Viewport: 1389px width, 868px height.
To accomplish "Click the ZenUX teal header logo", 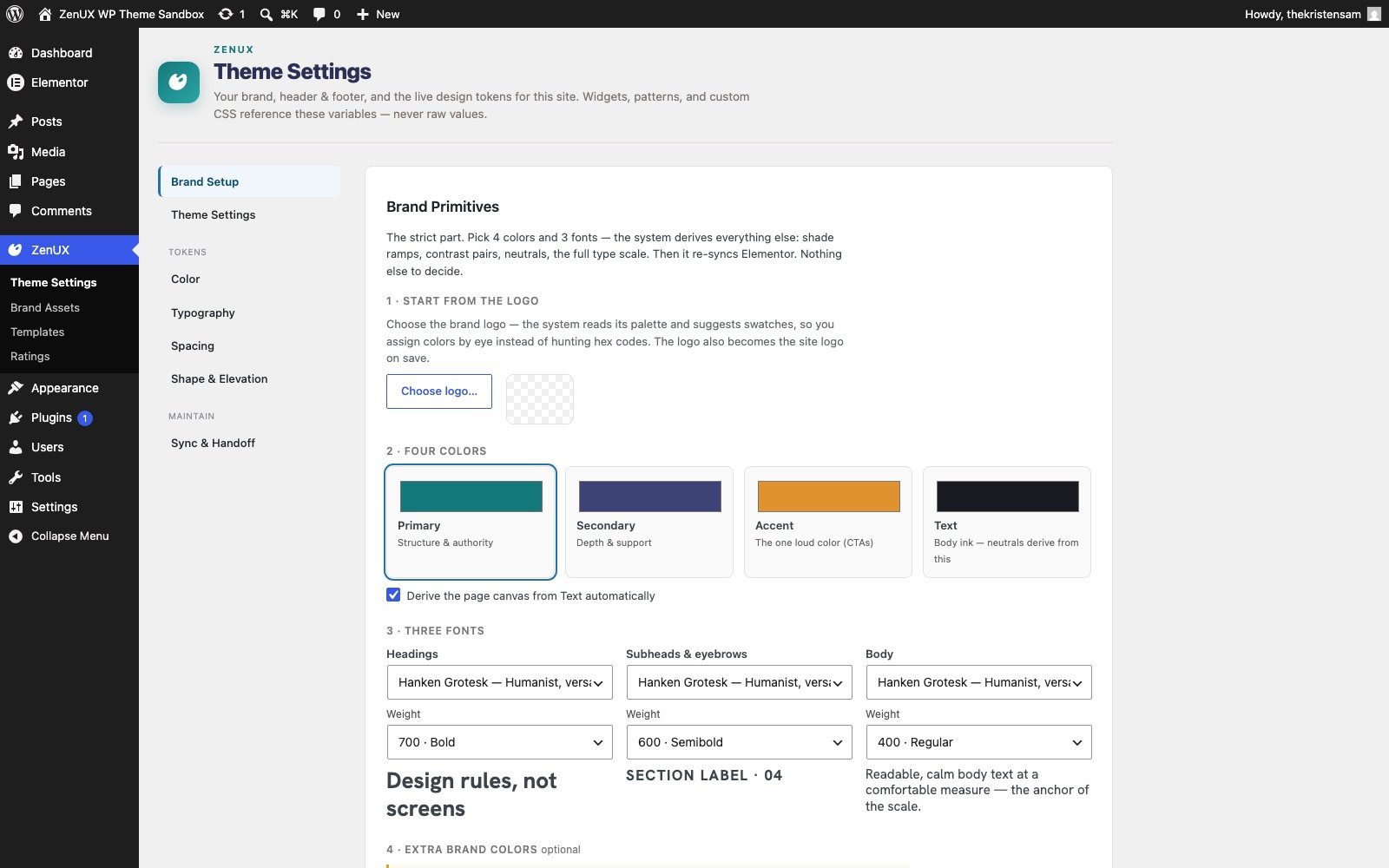I will coord(179,82).
